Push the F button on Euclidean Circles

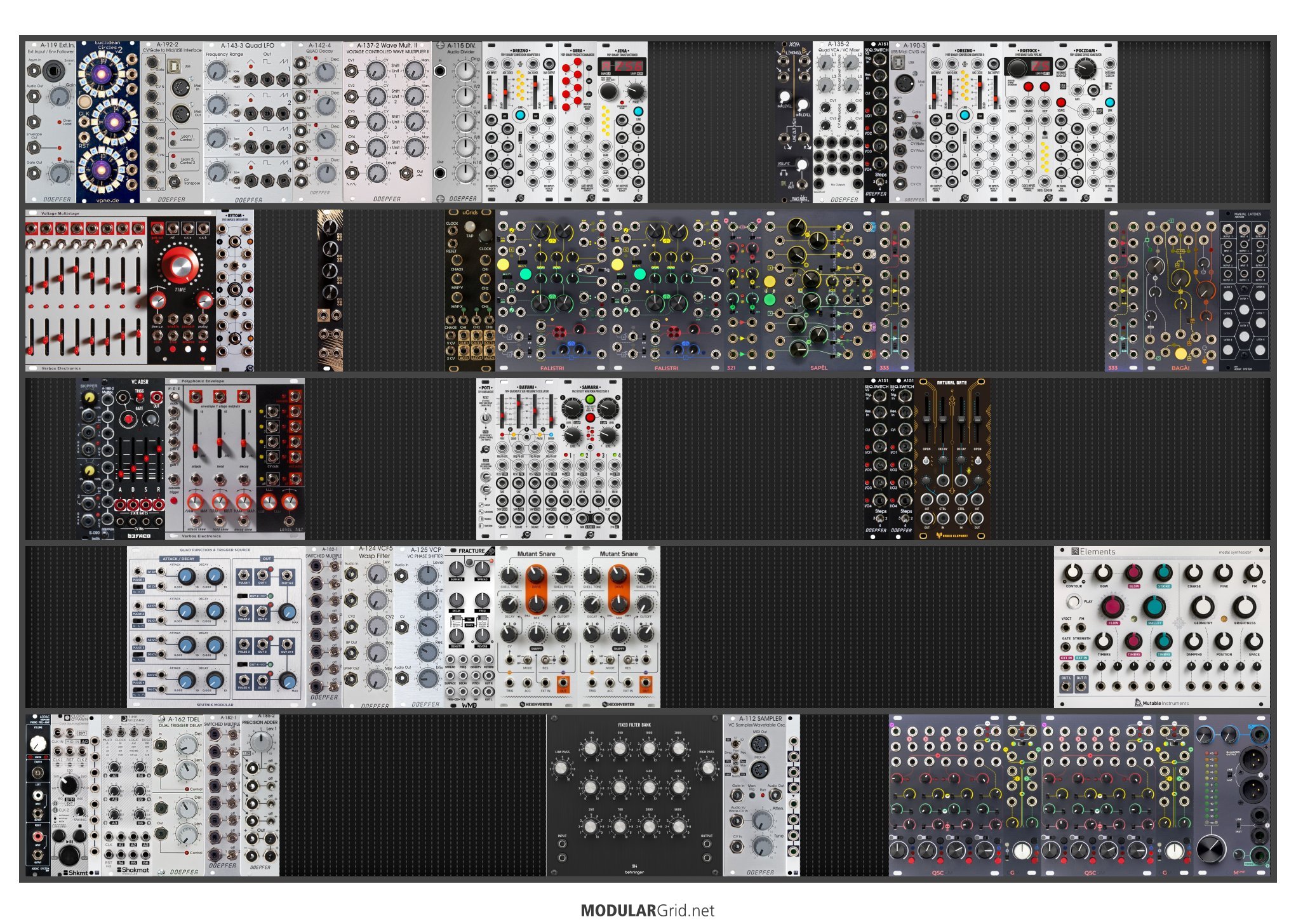click(x=85, y=103)
